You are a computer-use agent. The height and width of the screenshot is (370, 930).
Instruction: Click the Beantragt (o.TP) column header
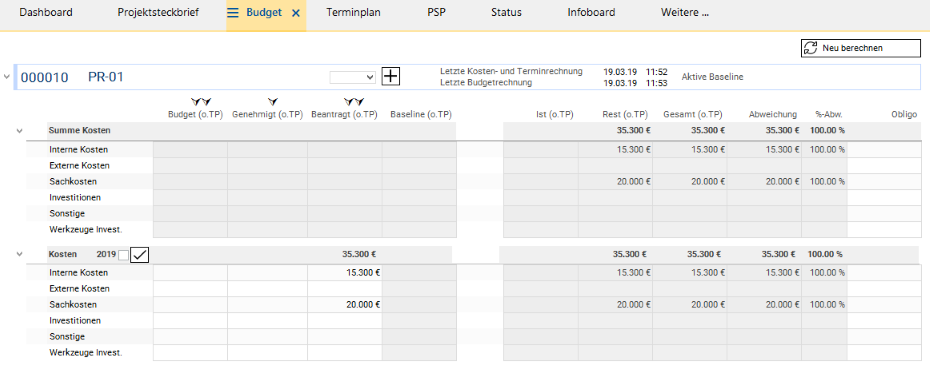point(344,114)
